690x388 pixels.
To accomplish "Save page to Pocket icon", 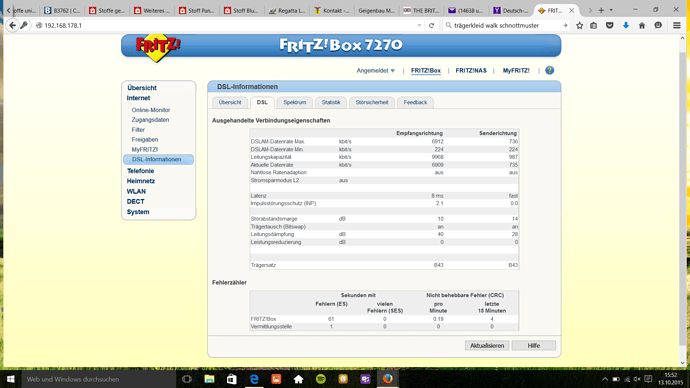I will pos(609,26).
